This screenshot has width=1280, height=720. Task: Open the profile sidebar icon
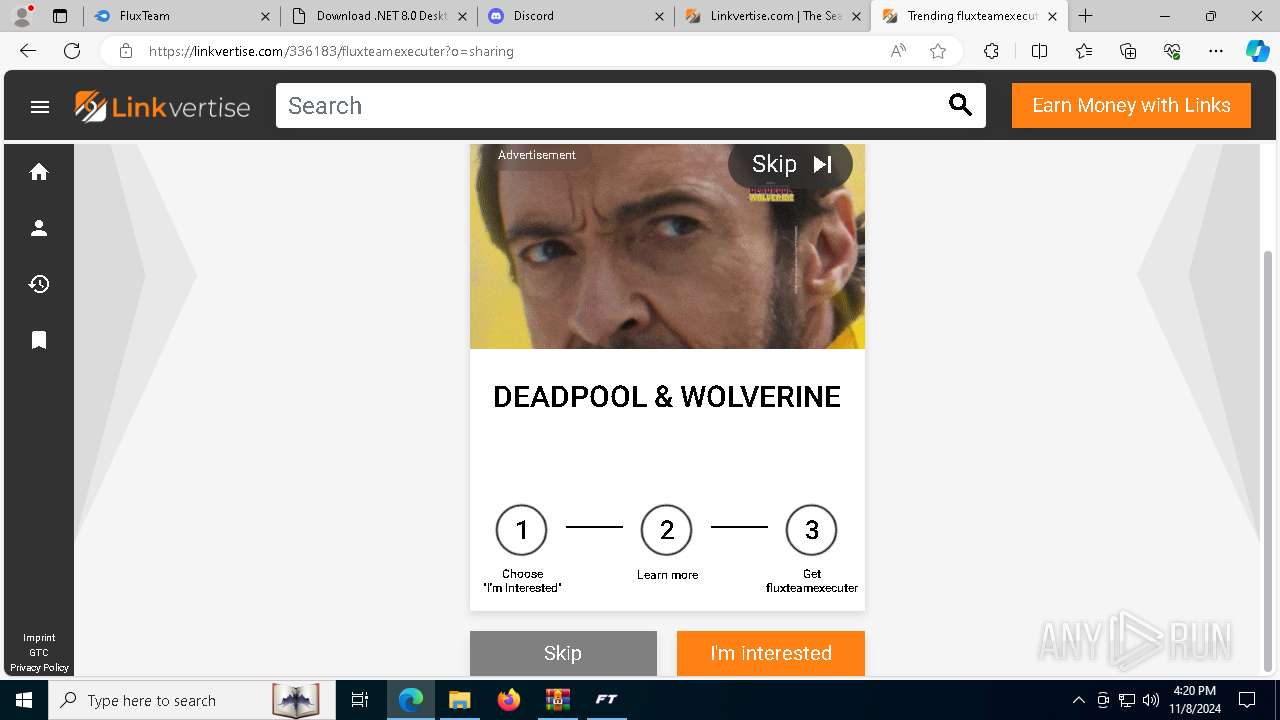pos(39,228)
